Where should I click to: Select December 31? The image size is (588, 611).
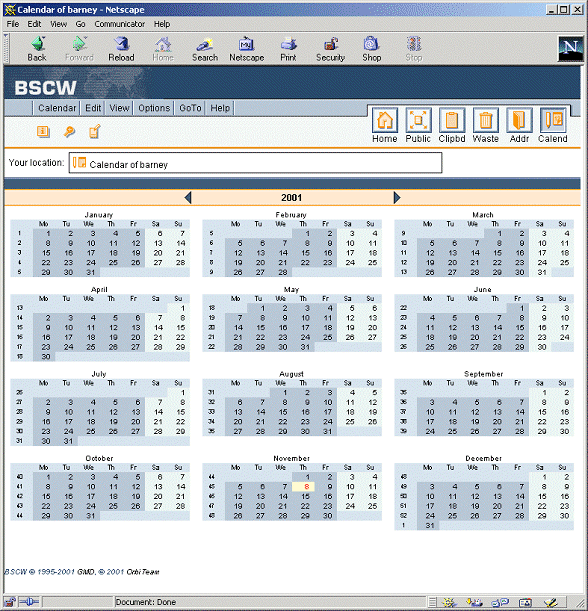click(x=430, y=525)
